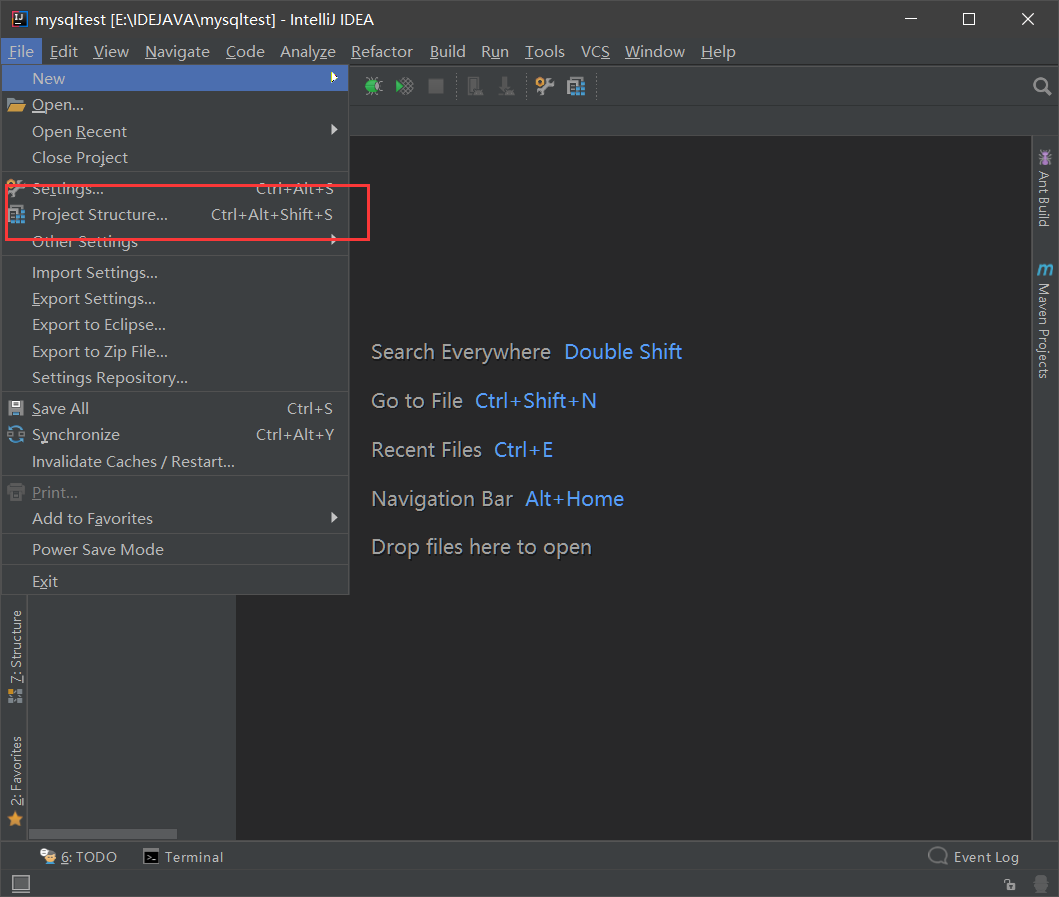Click the 'Double Shift' shortcut text
This screenshot has width=1059, height=897.
(623, 352)
